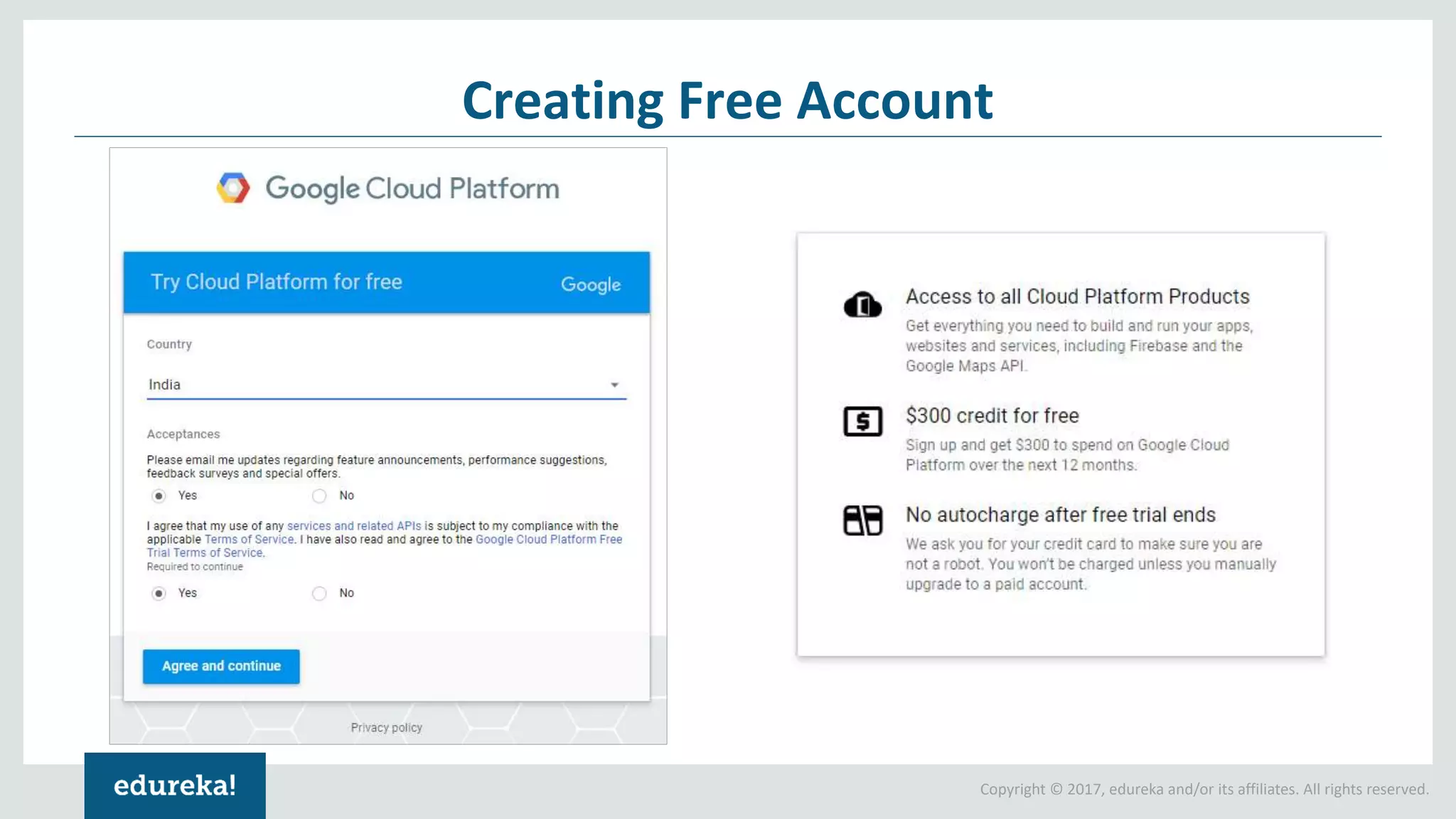Viewport: 1456px width, 819px height.
Task: Open the services and related APIs link
Action: coord(353,526)
